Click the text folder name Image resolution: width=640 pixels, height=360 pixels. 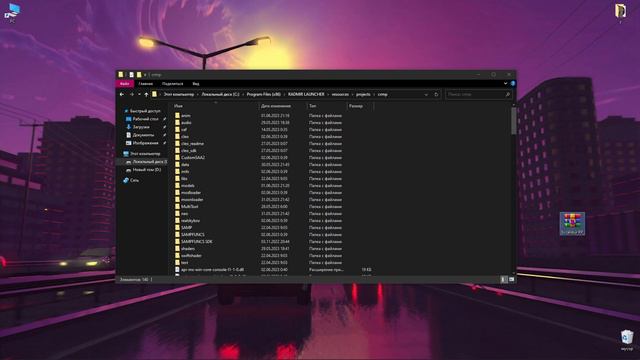tap(184, 262)
